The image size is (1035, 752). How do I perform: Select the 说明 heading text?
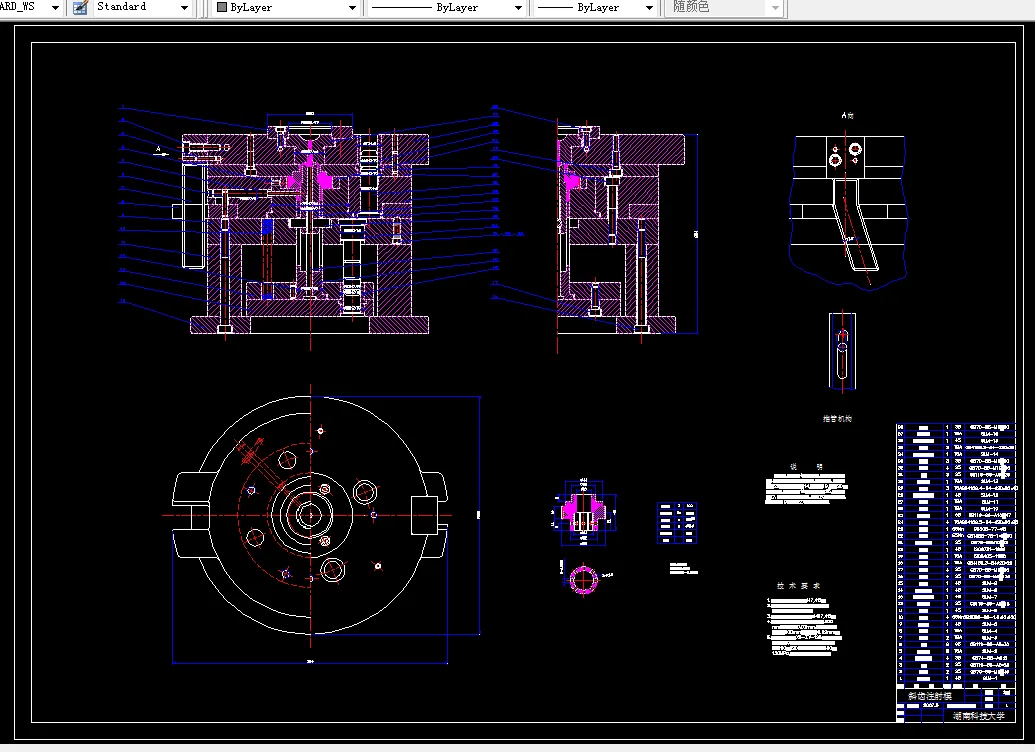806,467
